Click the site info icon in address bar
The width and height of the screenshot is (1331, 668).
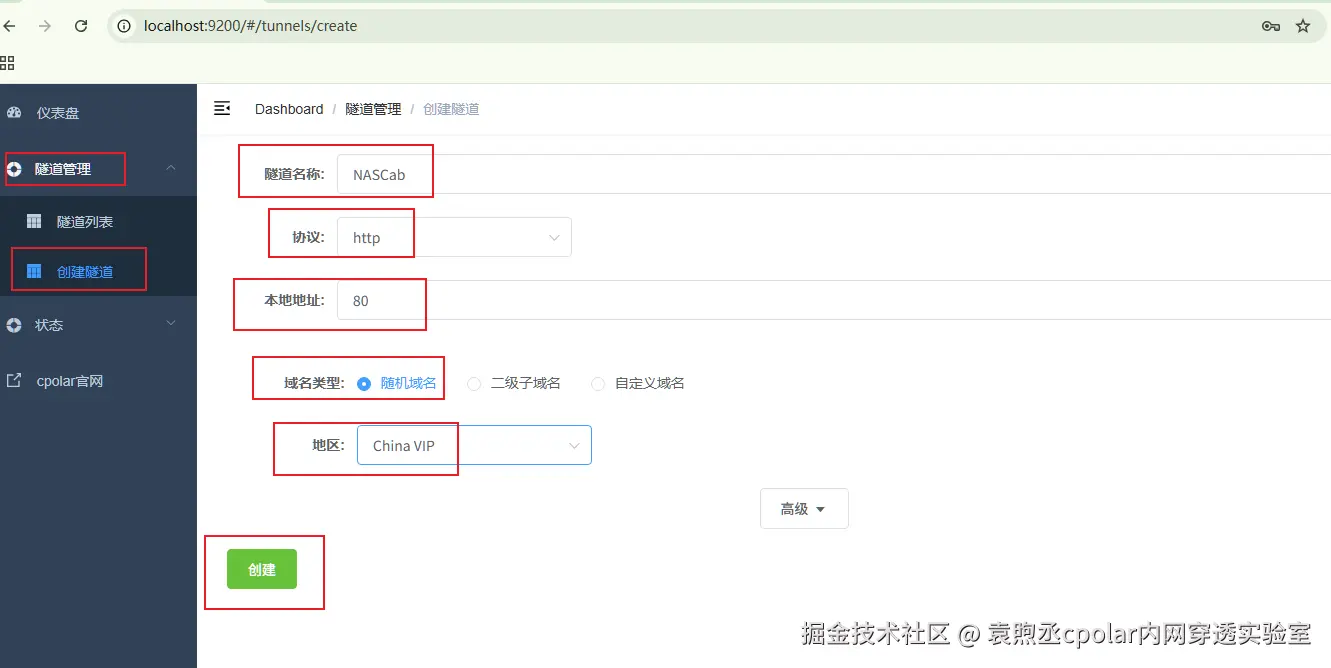[124, 26]
